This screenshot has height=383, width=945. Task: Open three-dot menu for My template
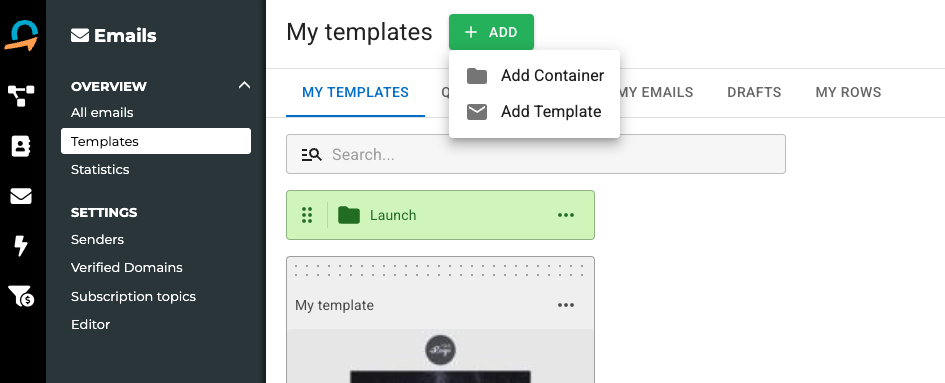[566, 305]
